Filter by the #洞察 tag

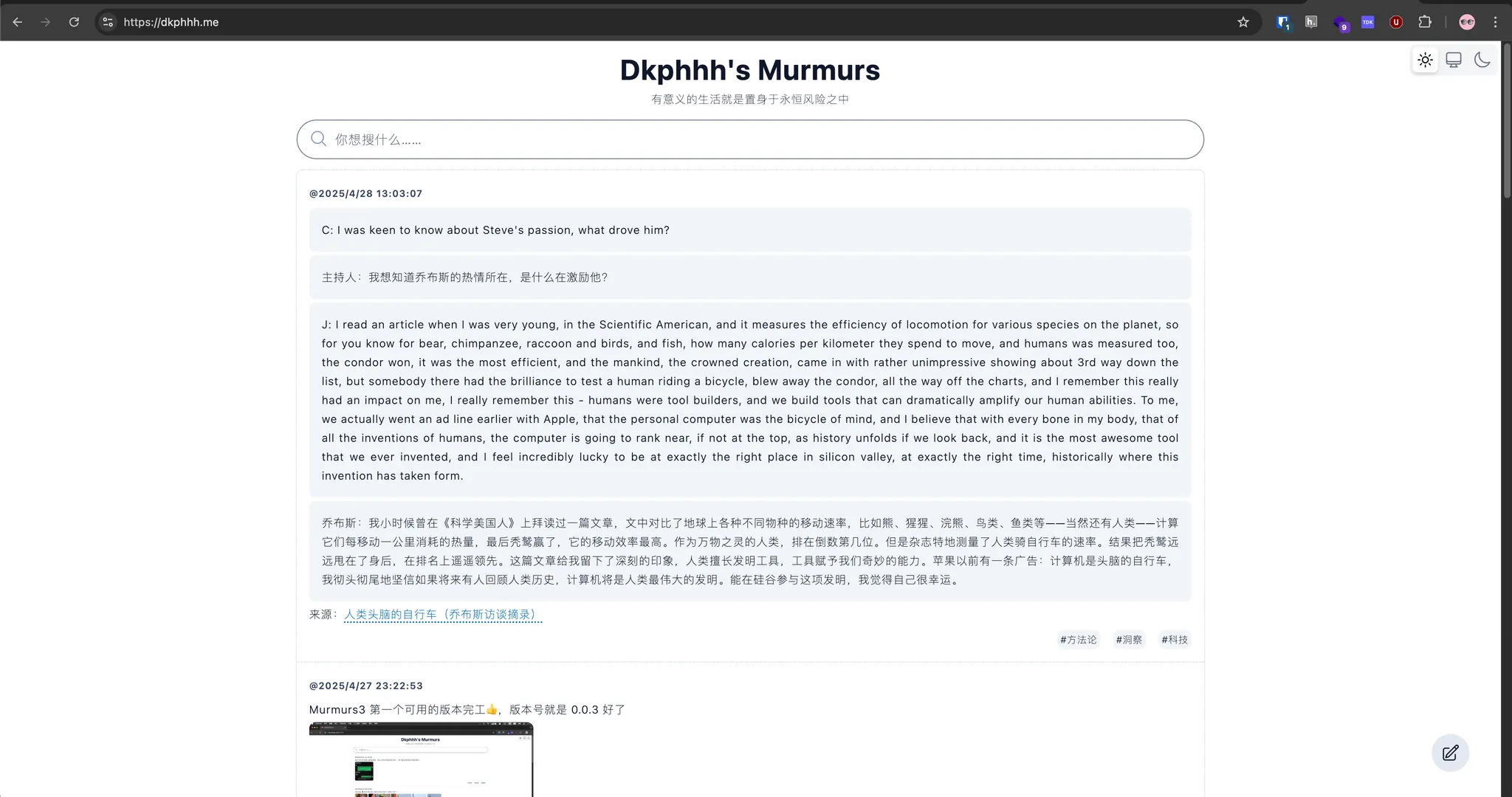[1129, 640]
